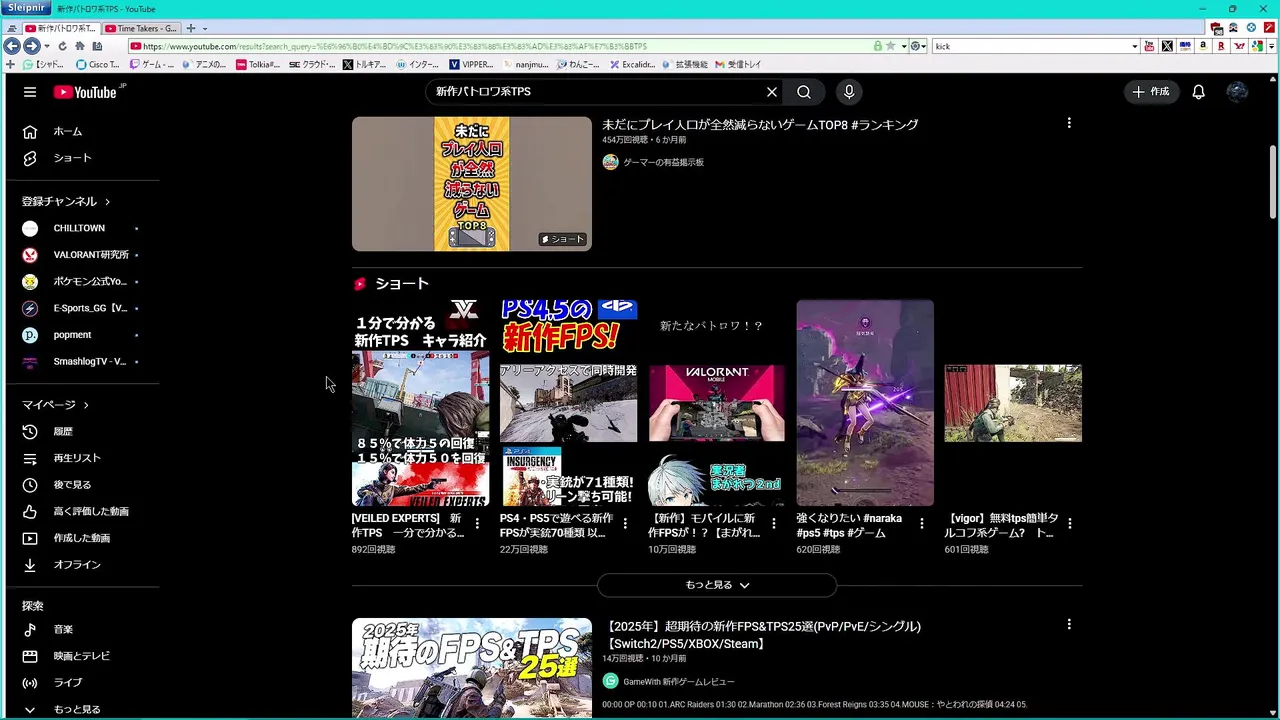Click the page vertical scrollbar

click(1273, 182)
